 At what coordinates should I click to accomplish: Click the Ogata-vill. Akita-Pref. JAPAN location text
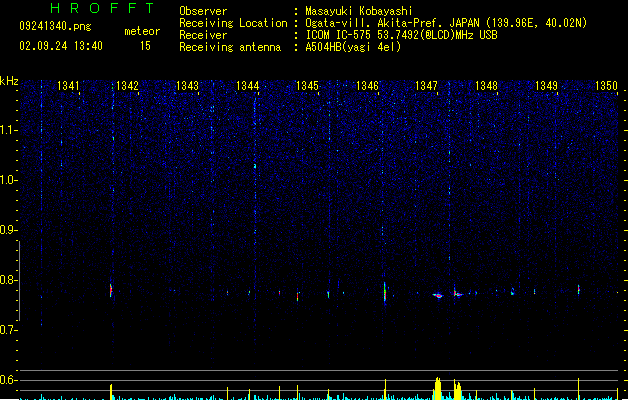point(446,23)
